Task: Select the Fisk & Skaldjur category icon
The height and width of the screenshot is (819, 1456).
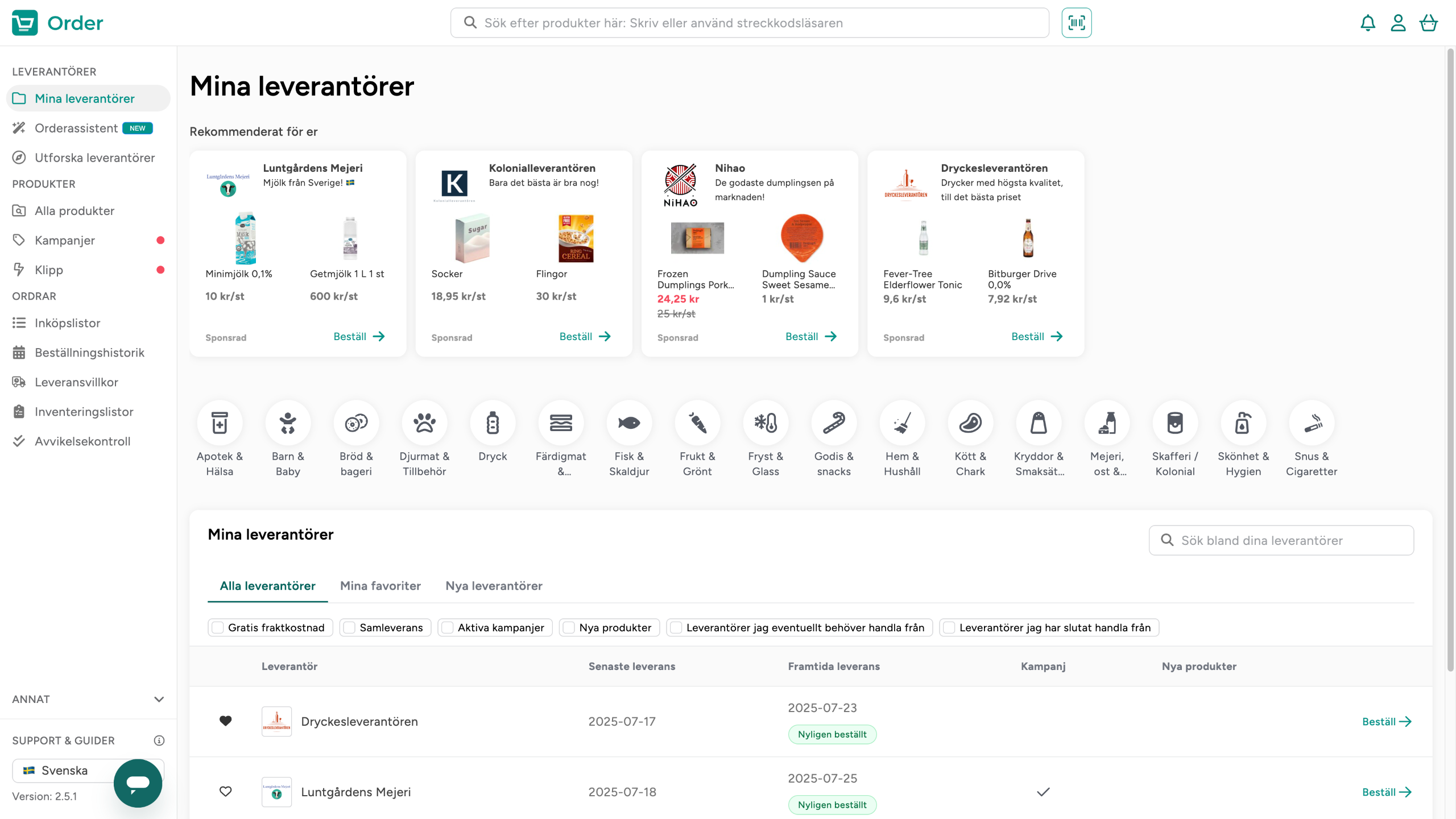Action: click(x=629, y=423)
